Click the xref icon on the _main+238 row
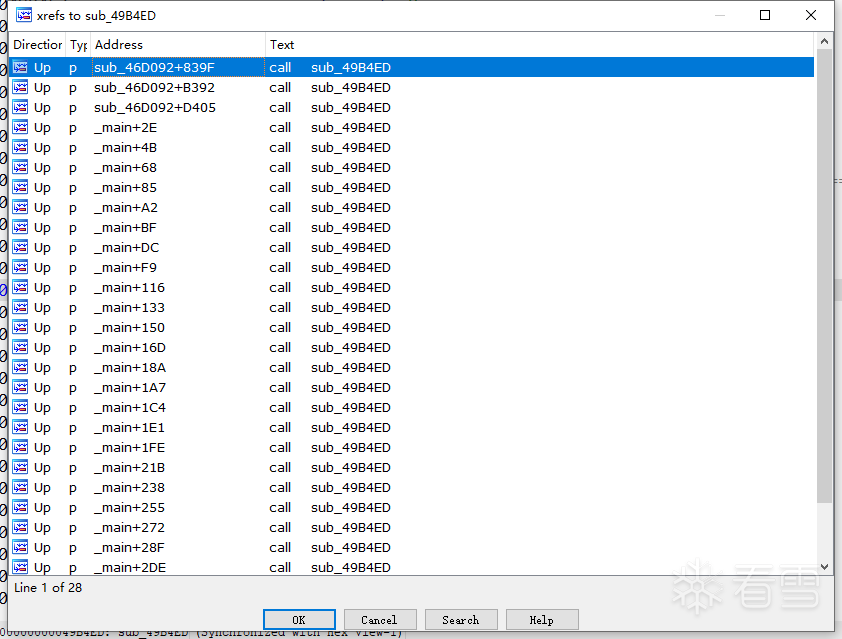 tap(20, 487)
